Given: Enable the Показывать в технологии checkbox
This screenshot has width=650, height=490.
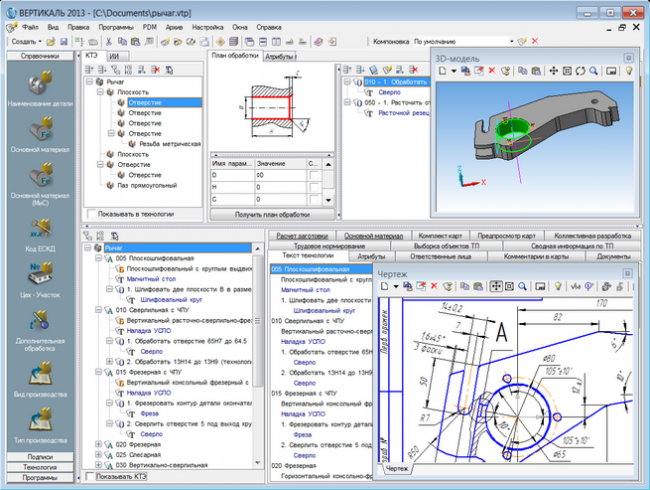Looking at the screenshot, I should [92, 214].
